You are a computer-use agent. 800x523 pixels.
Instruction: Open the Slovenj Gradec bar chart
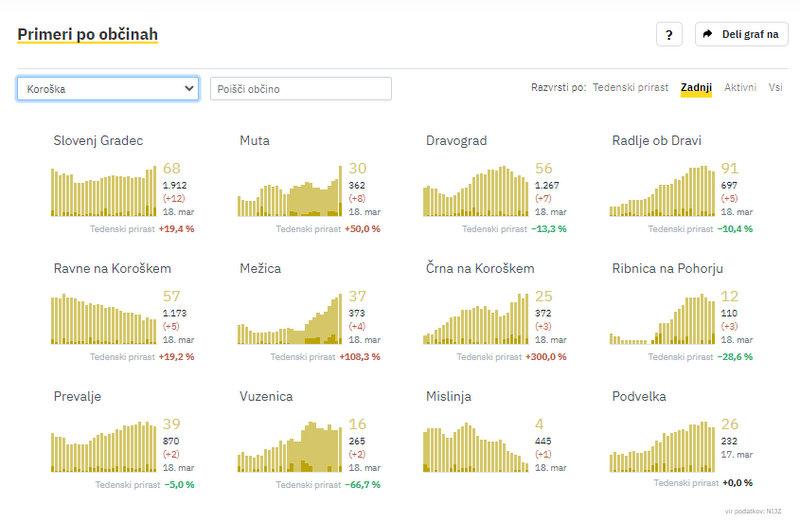tap(104, 192)
